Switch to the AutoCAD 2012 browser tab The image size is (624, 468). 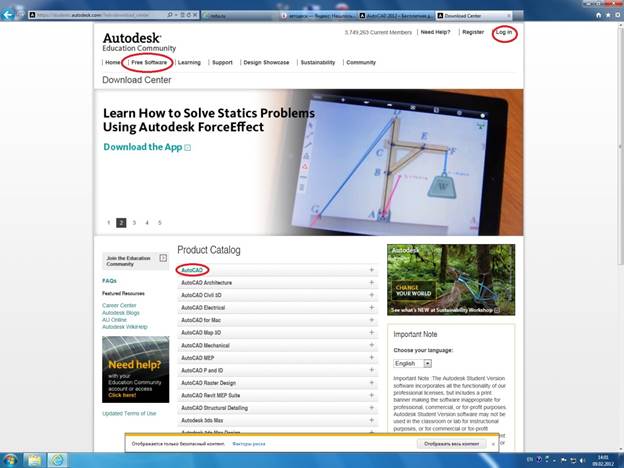(396, 16)
